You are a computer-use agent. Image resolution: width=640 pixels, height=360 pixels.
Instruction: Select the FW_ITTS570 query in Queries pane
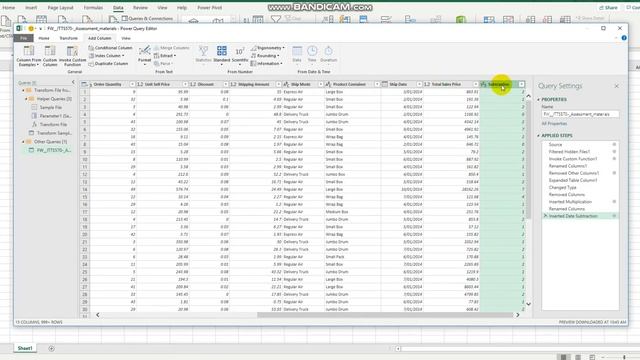point(49,150)
